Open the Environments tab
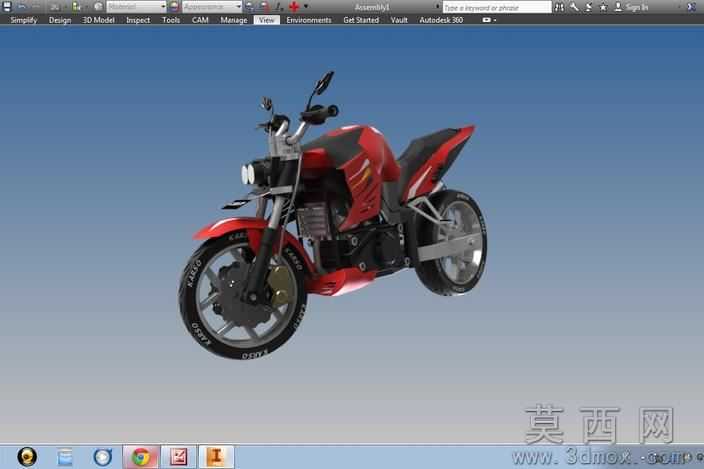Image resolution: width=704 pixels, height=469 pixels. 308,20
